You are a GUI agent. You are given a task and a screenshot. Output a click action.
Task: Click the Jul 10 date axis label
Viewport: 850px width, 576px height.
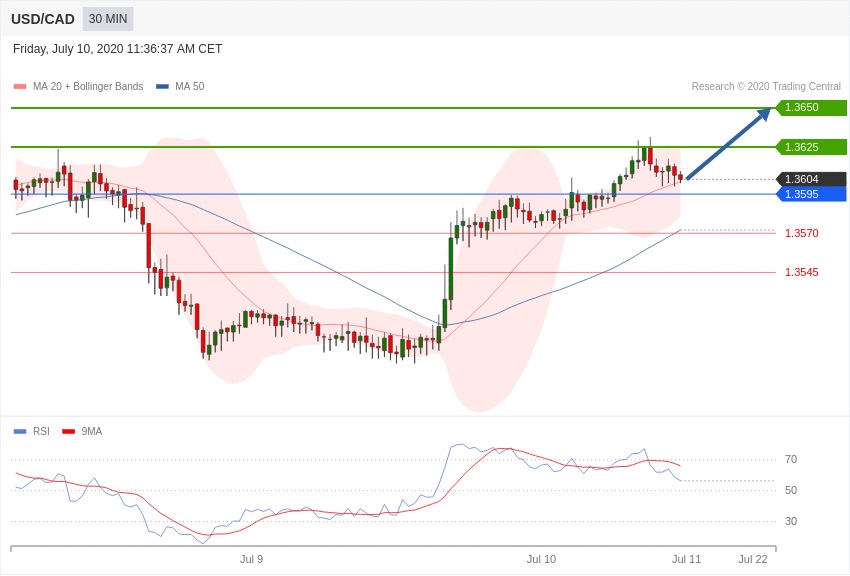pos(542,559)
